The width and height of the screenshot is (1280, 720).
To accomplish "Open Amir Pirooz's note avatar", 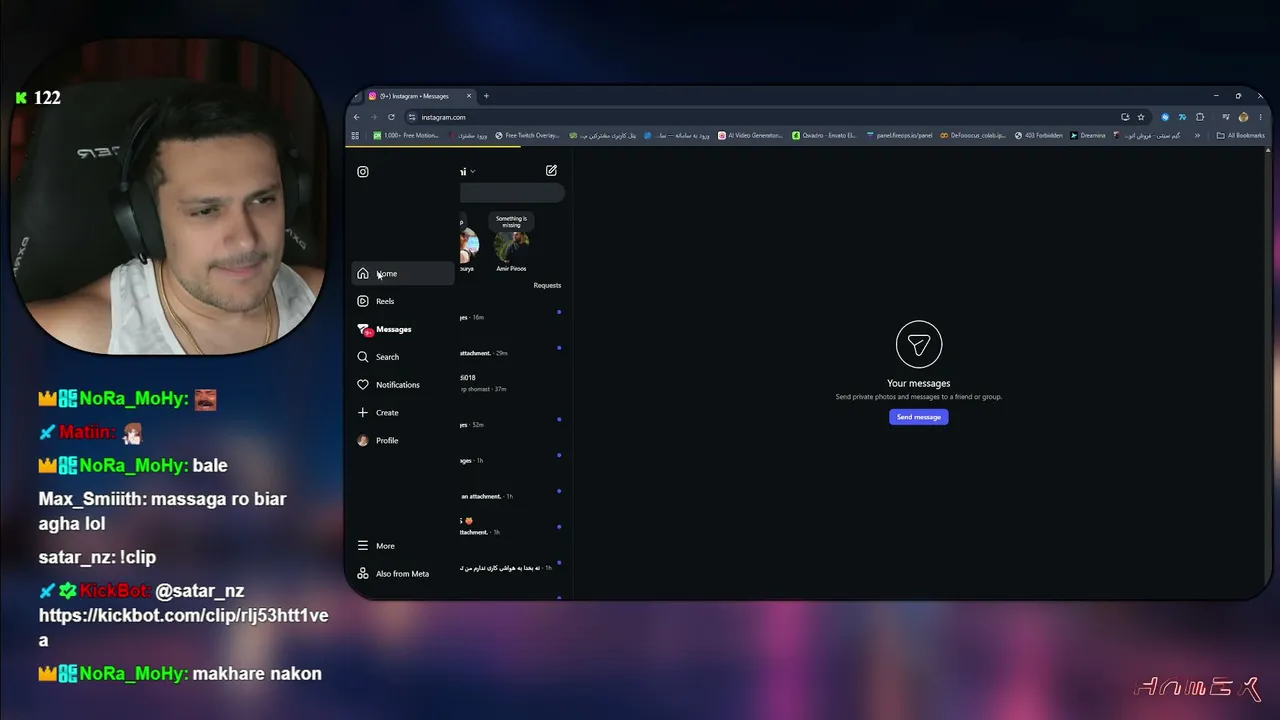I will [x=511, y=246].
